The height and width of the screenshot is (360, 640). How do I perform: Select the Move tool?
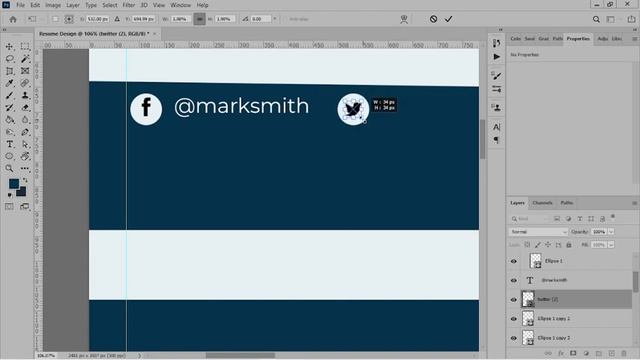click(9, 47)
